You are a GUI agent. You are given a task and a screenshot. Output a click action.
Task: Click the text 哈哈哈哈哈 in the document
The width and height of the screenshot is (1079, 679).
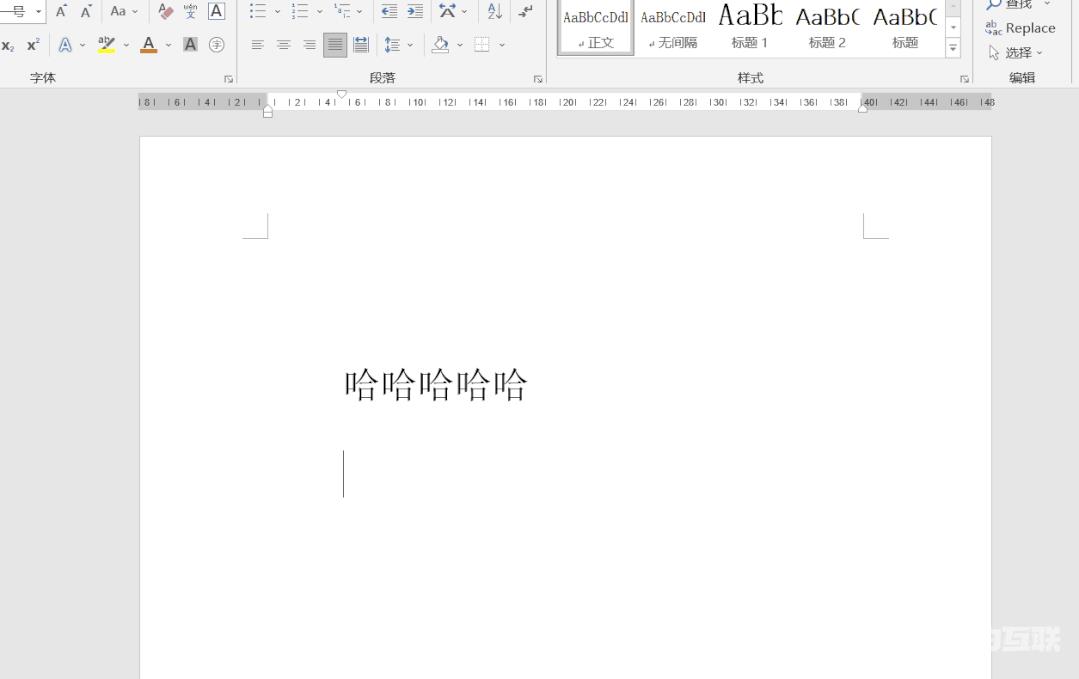coord(436,385)
